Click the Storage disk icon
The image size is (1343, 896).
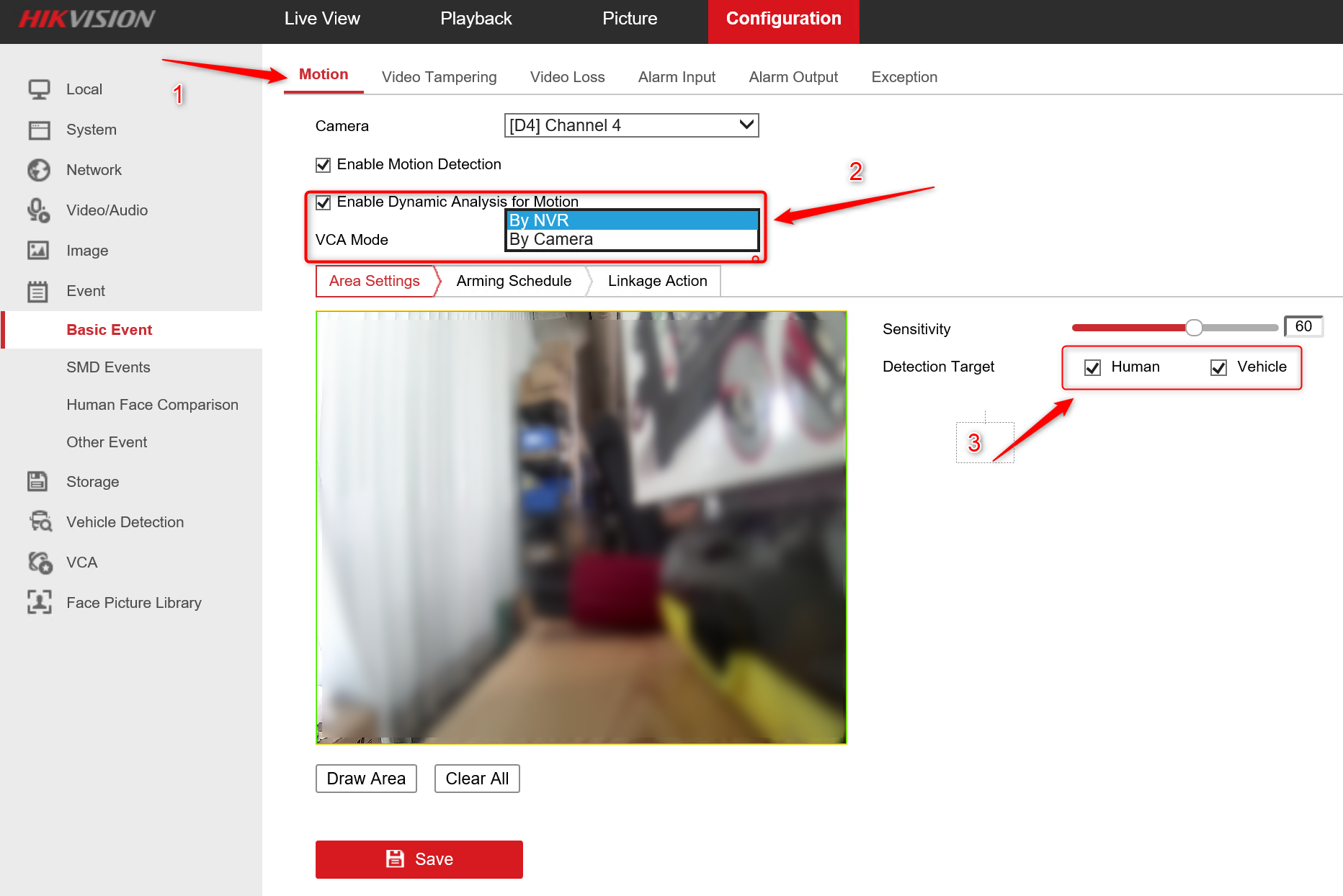point(39,481)
